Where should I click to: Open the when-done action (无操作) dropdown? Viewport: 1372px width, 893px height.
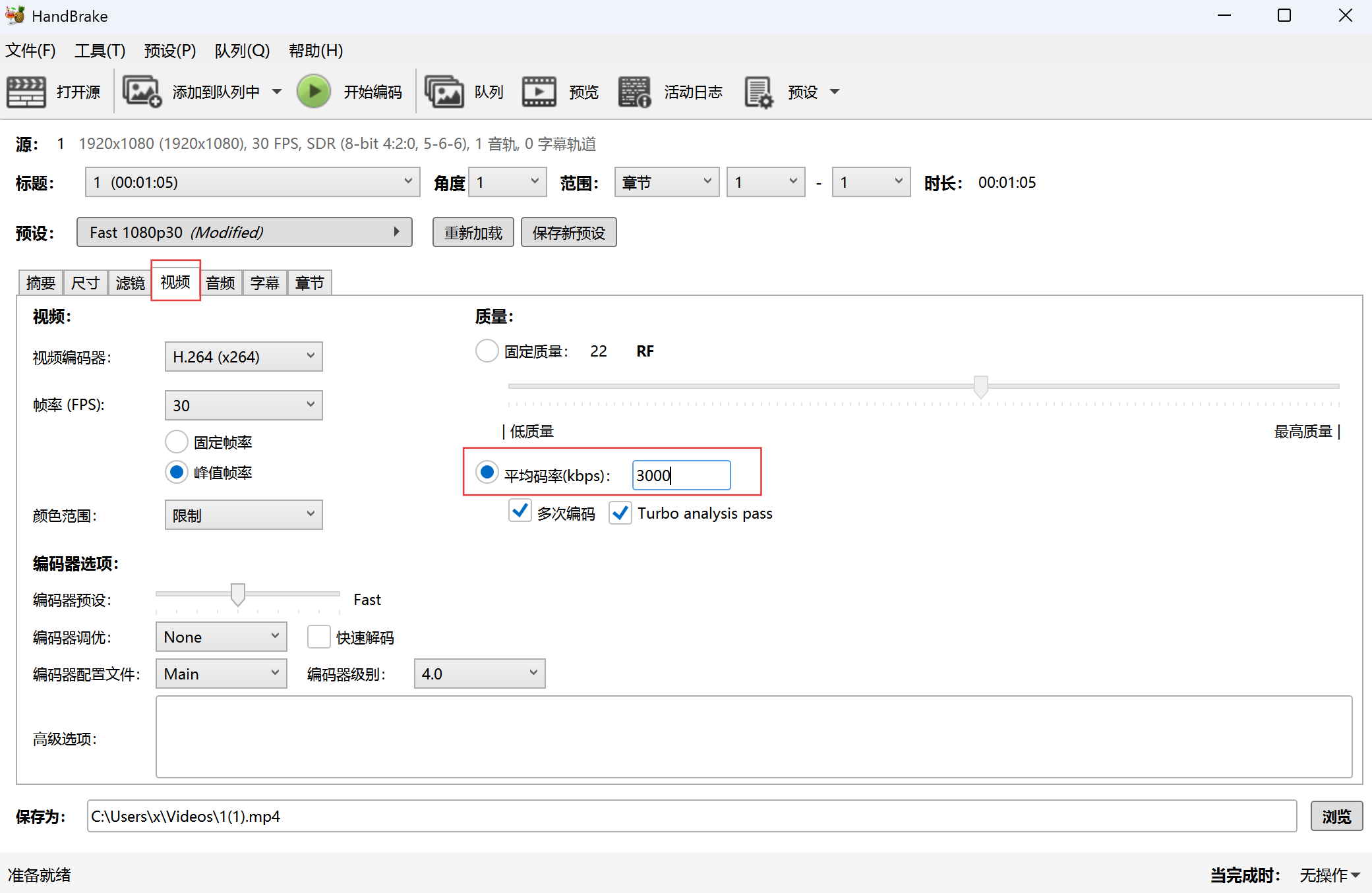[x=1329, y=875]
